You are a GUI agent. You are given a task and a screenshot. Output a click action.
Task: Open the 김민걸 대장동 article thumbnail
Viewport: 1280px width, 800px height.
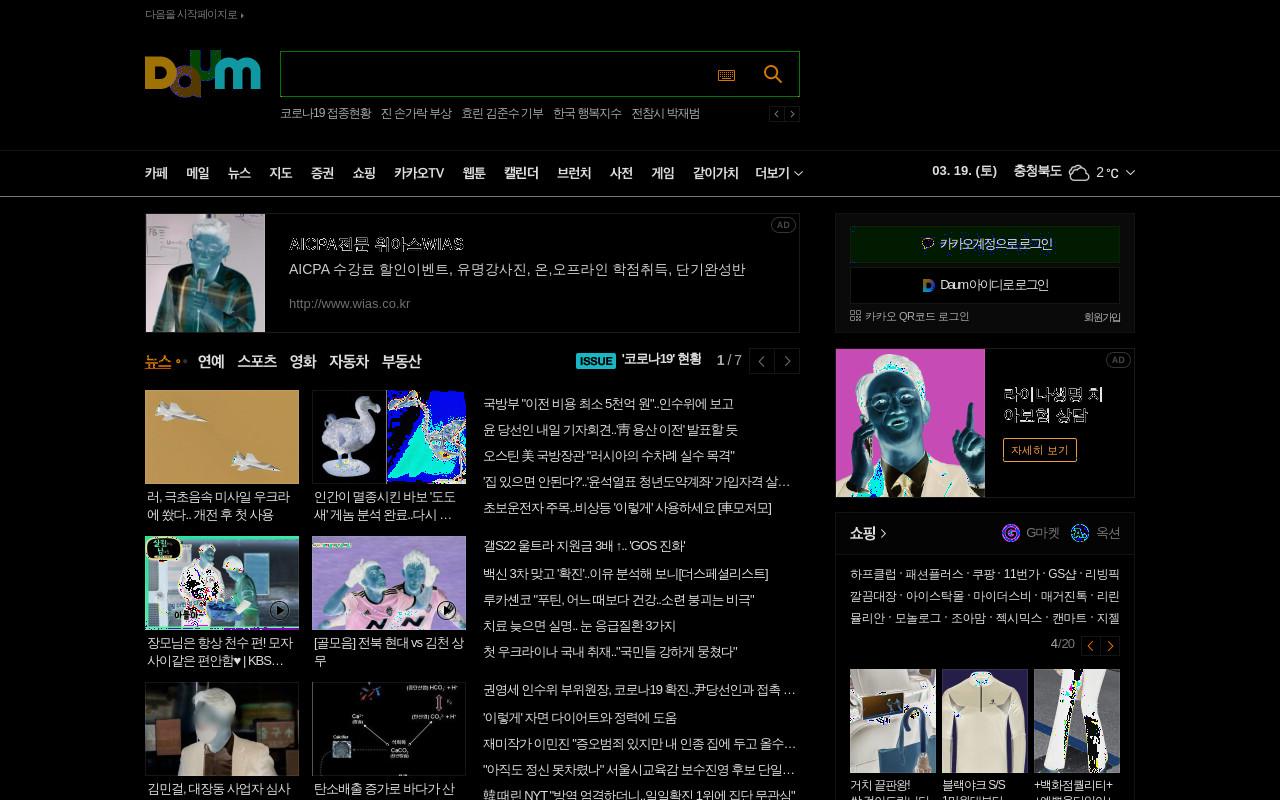222,729
